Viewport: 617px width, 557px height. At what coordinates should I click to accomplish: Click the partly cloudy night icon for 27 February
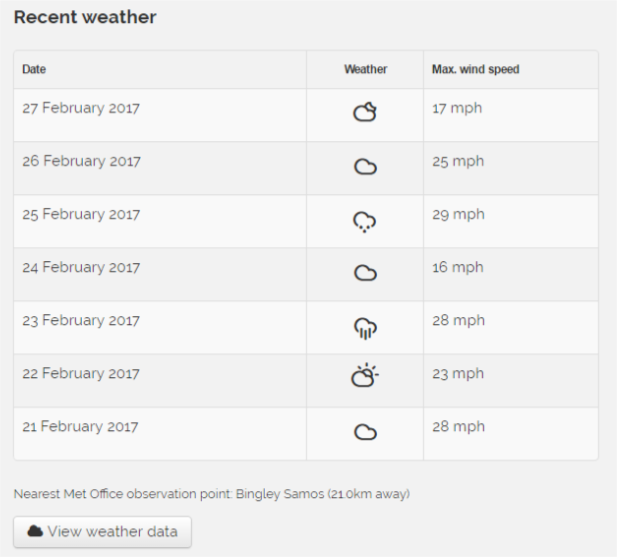coord(365,112)
